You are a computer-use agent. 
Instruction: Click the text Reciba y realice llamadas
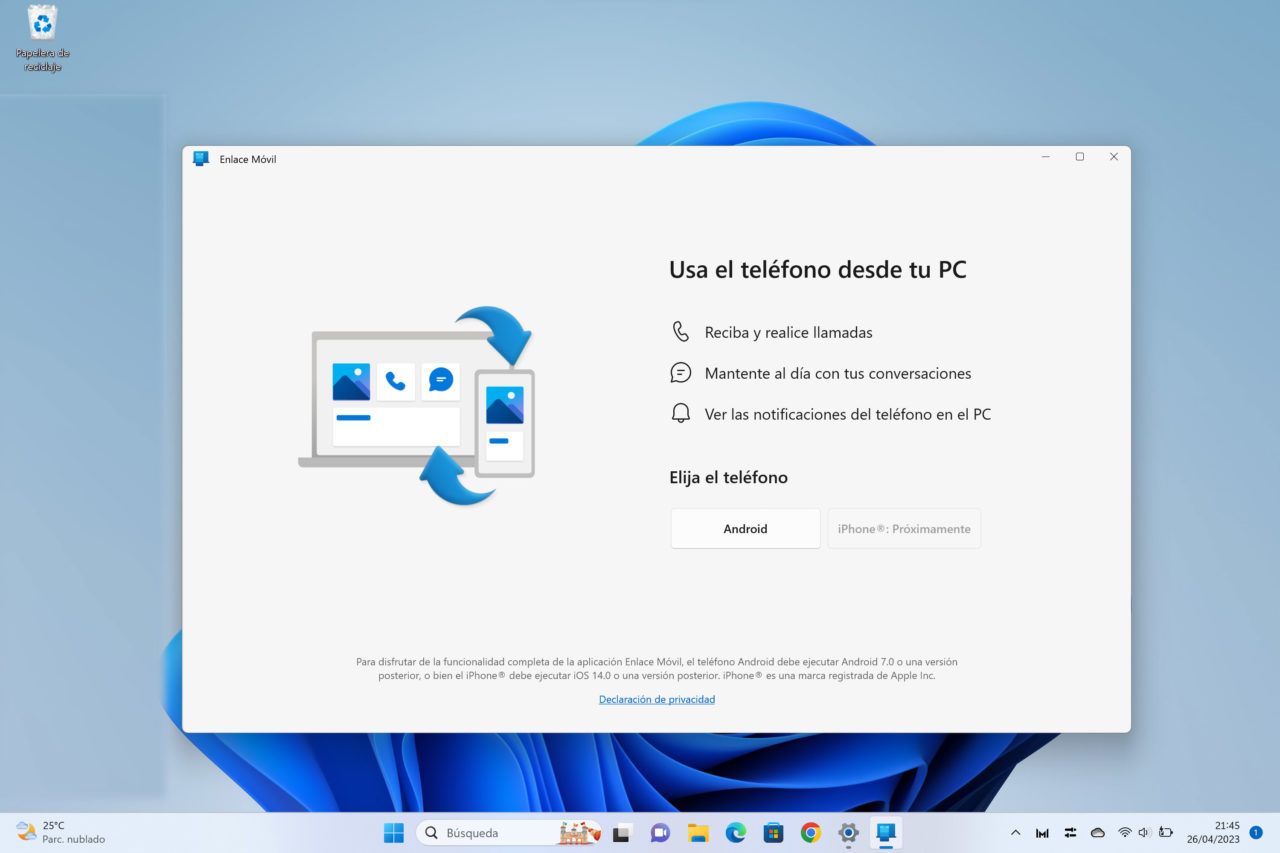pos(789,332)
